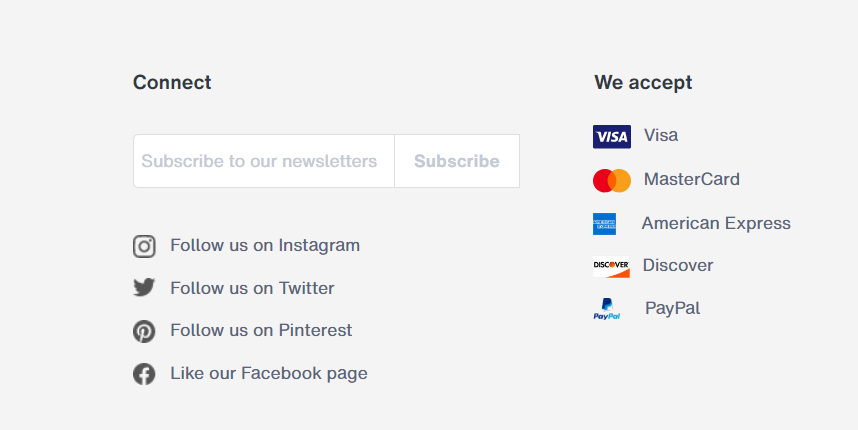Viewport: 858px width, 430px height.
Task: Open the Follow us on Twitter link
Action: (252, 288)
